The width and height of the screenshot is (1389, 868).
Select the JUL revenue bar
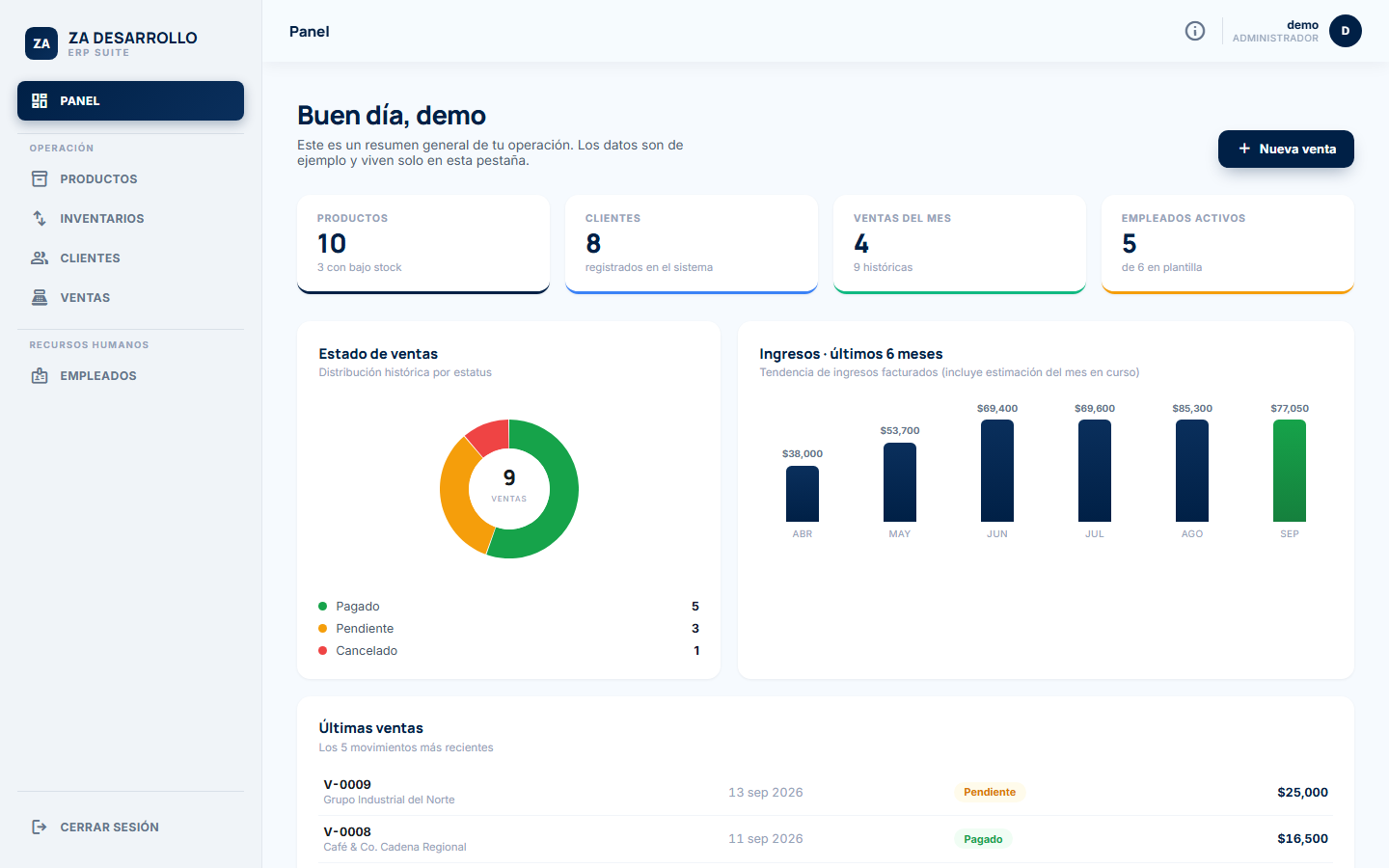(1095, 471)
